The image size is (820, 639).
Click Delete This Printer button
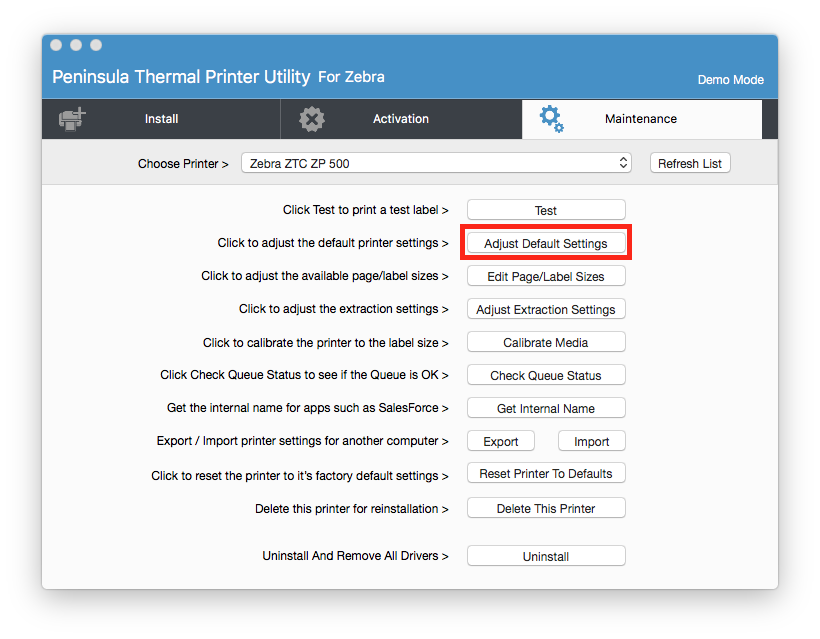click(x=546, y=508)
